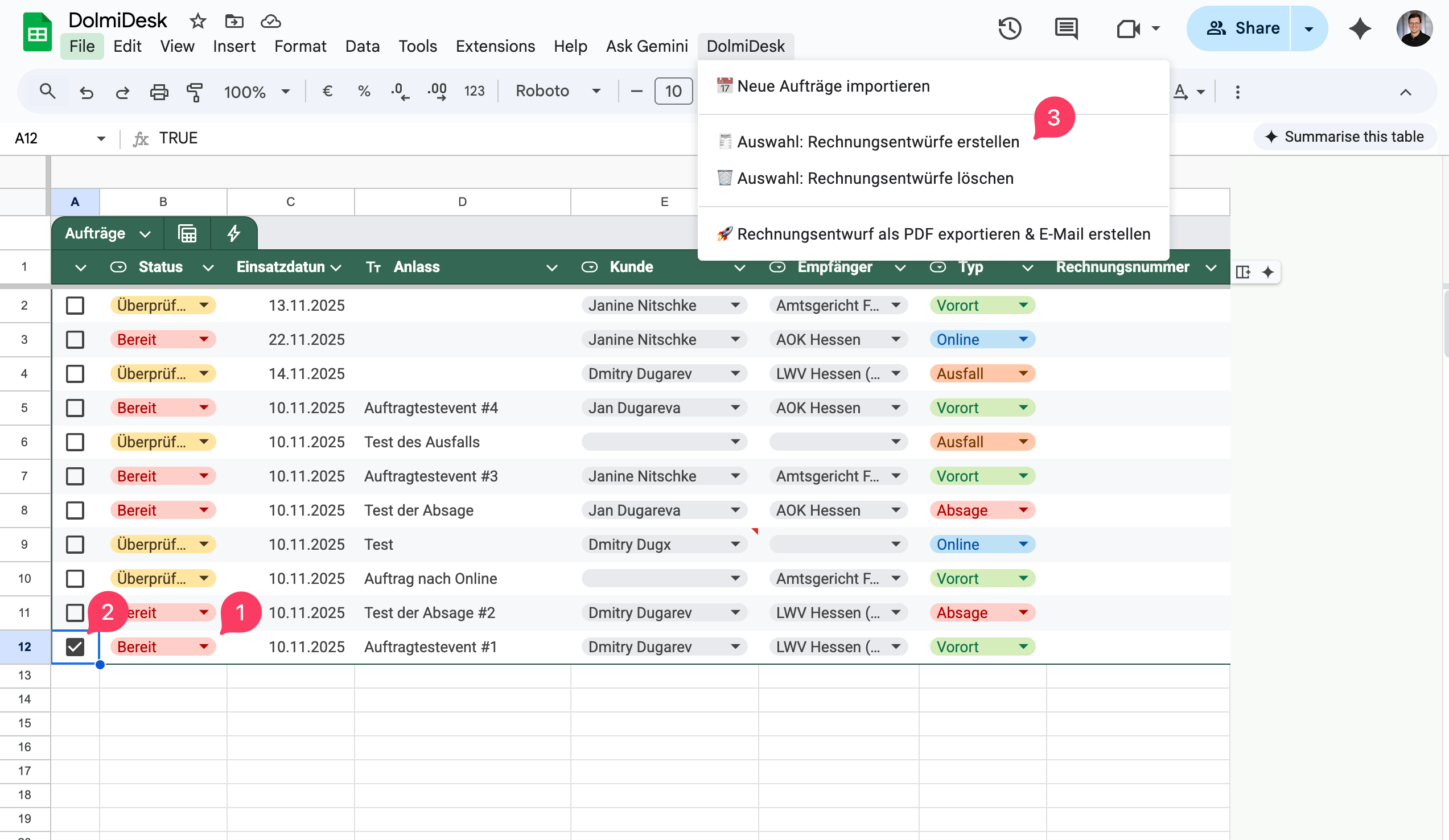Click the print icon in toolbar

[159, 92]
